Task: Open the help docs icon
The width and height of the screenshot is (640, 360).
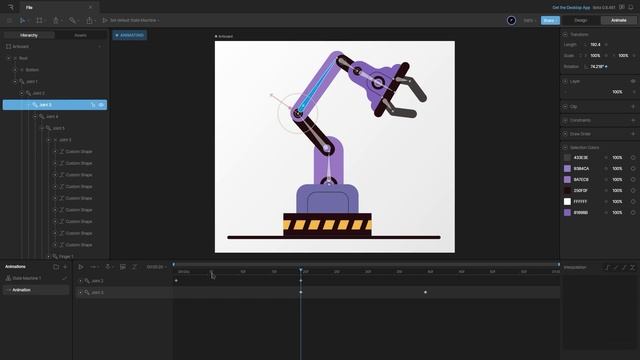Action: pos(622,7)
